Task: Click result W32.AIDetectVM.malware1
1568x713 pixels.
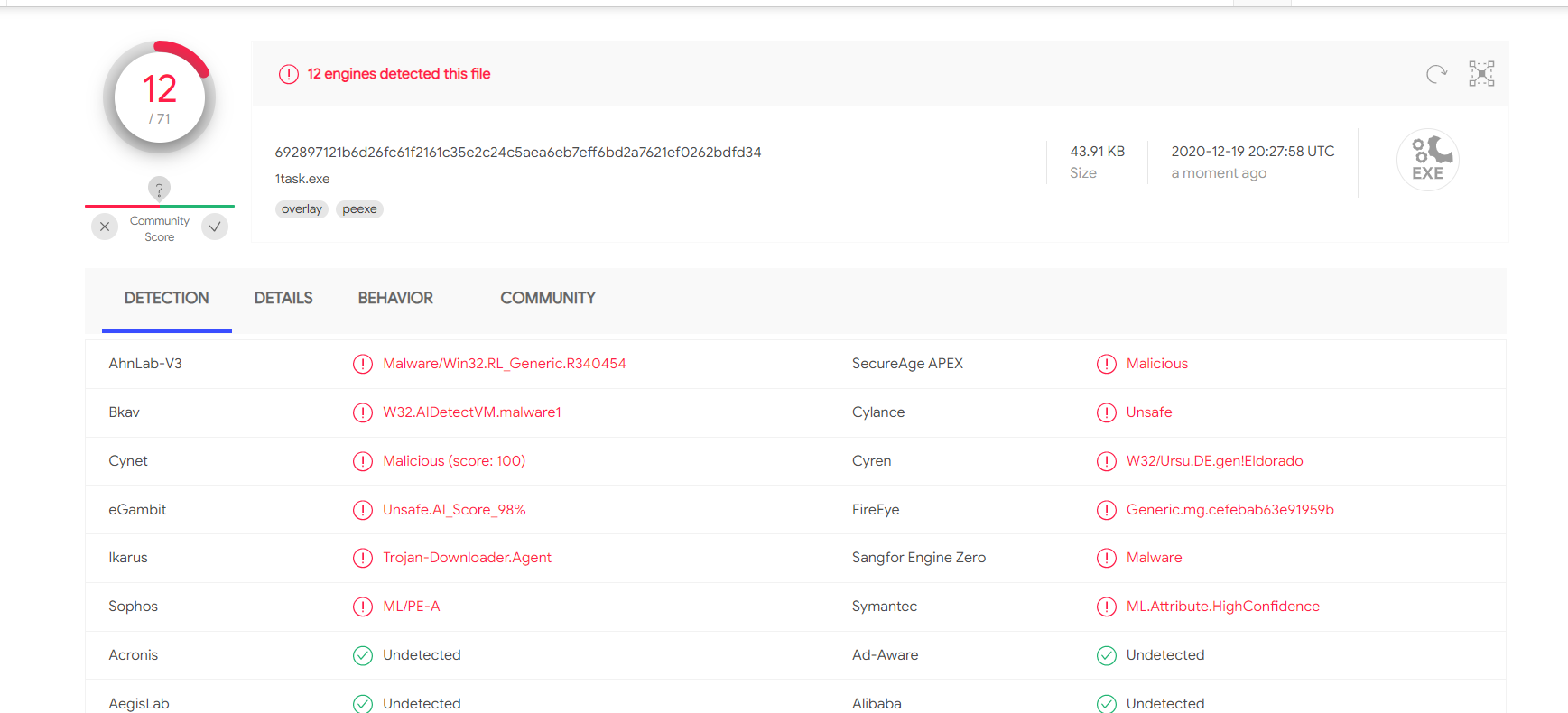Action: [x=472, y=412]
